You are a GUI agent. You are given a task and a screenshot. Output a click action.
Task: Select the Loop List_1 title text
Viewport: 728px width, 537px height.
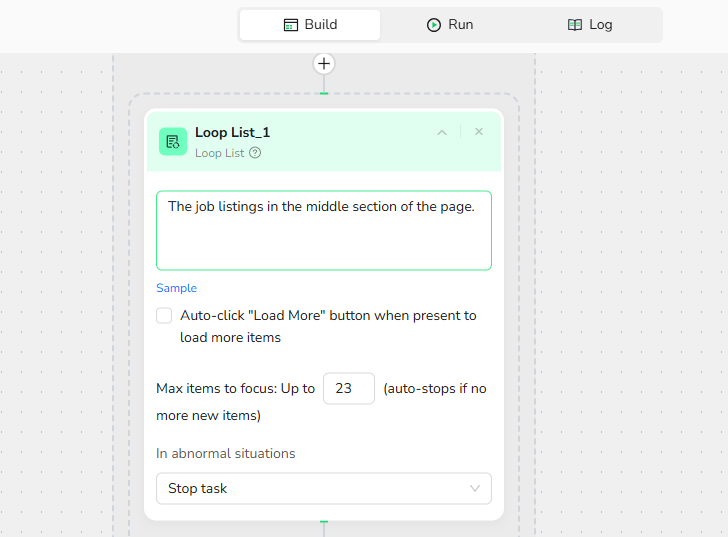point(232,132)
